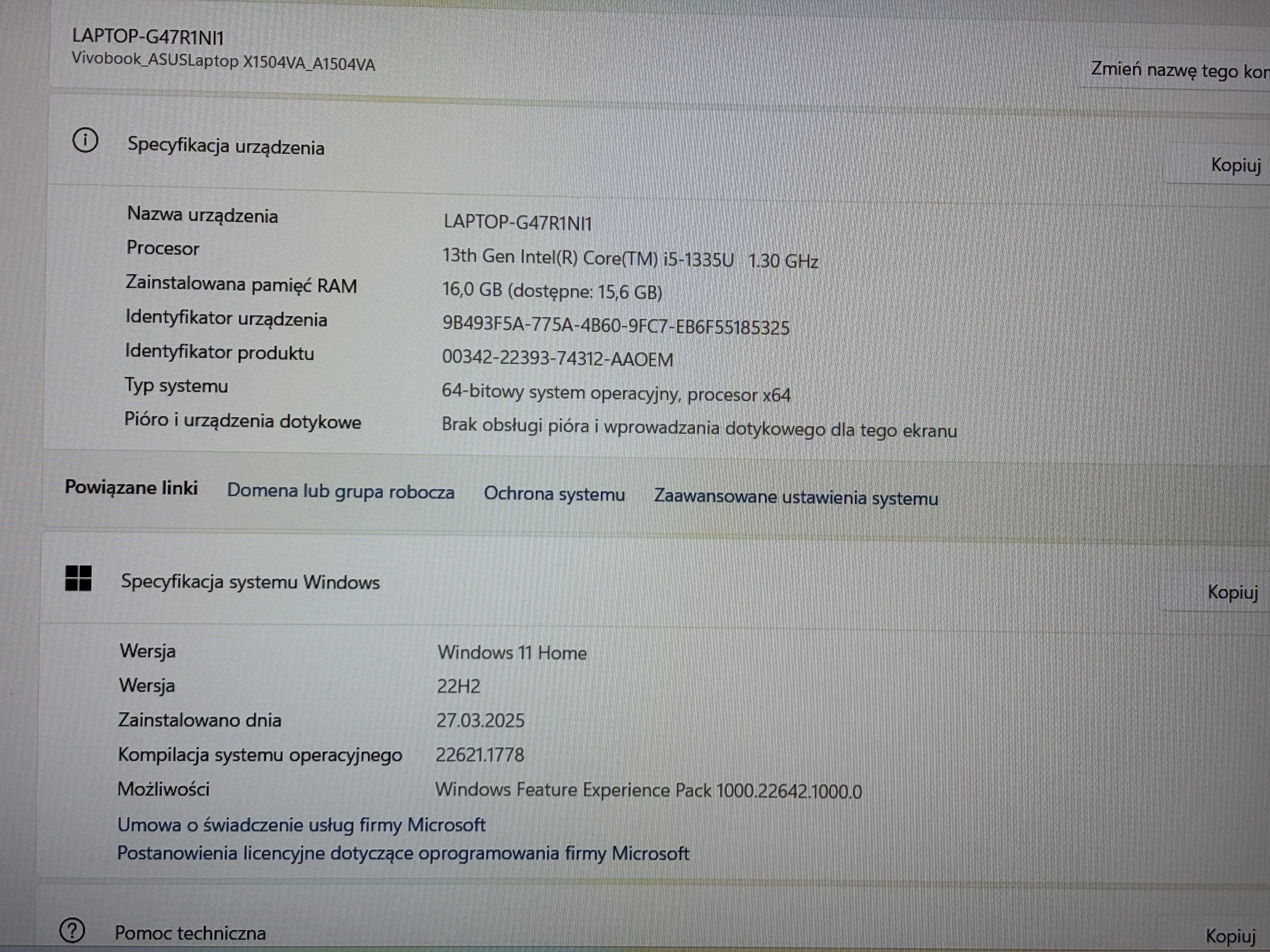Click the Kompilacja systemu operacyjnego label
This screenshot has height=952, width=1270.
[x=260, y=755]
